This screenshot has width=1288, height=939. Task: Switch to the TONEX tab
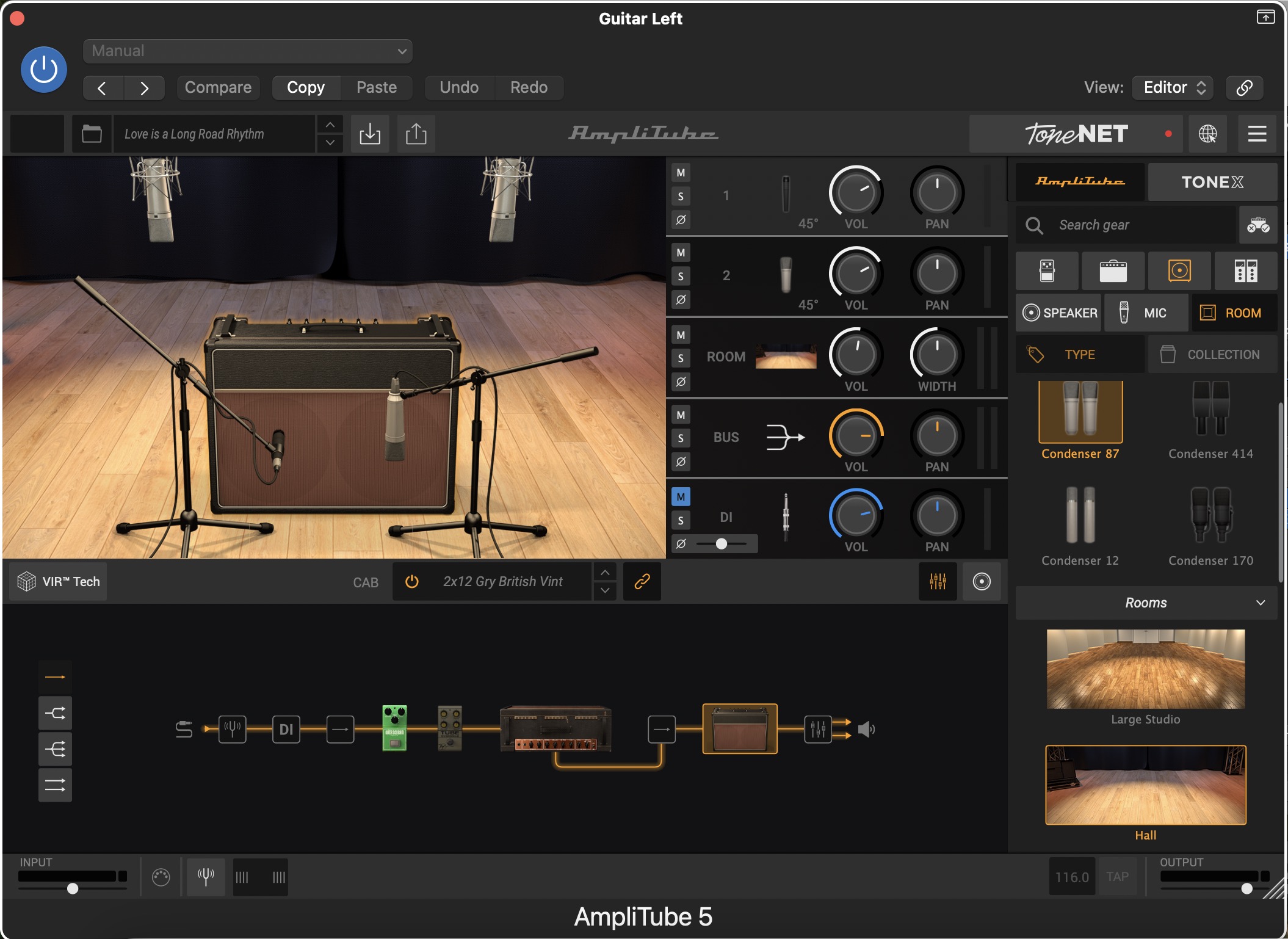coord(1212,182)
